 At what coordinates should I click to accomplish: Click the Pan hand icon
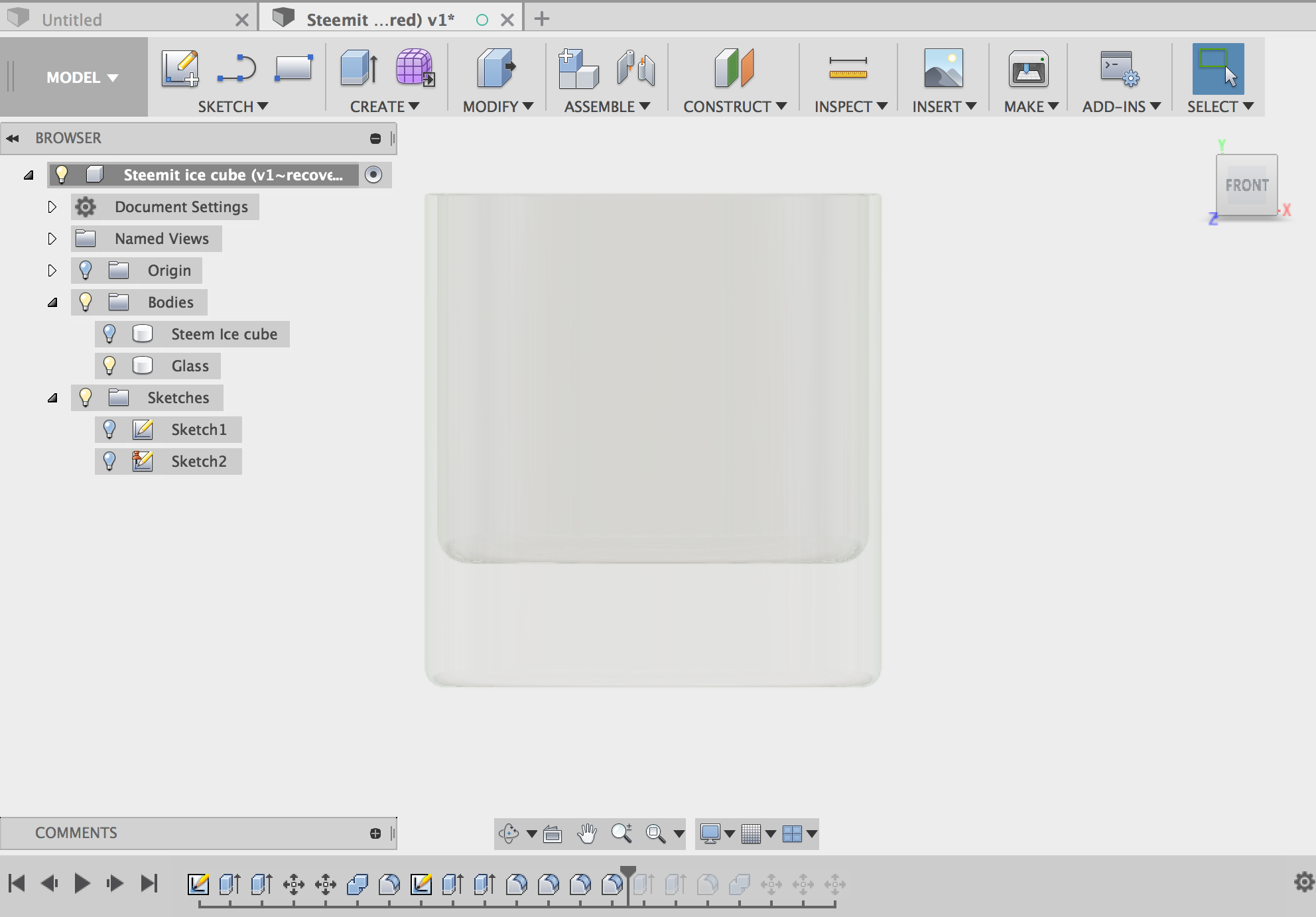point(587,833)
